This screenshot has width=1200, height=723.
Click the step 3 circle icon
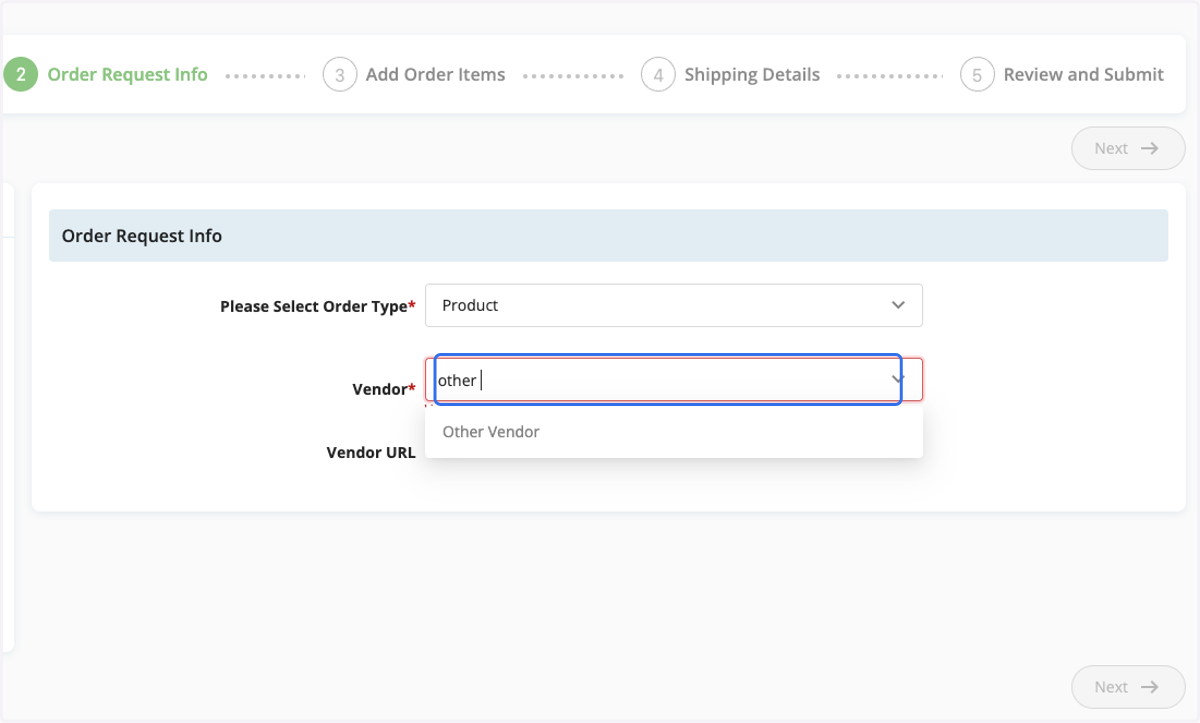340,75
